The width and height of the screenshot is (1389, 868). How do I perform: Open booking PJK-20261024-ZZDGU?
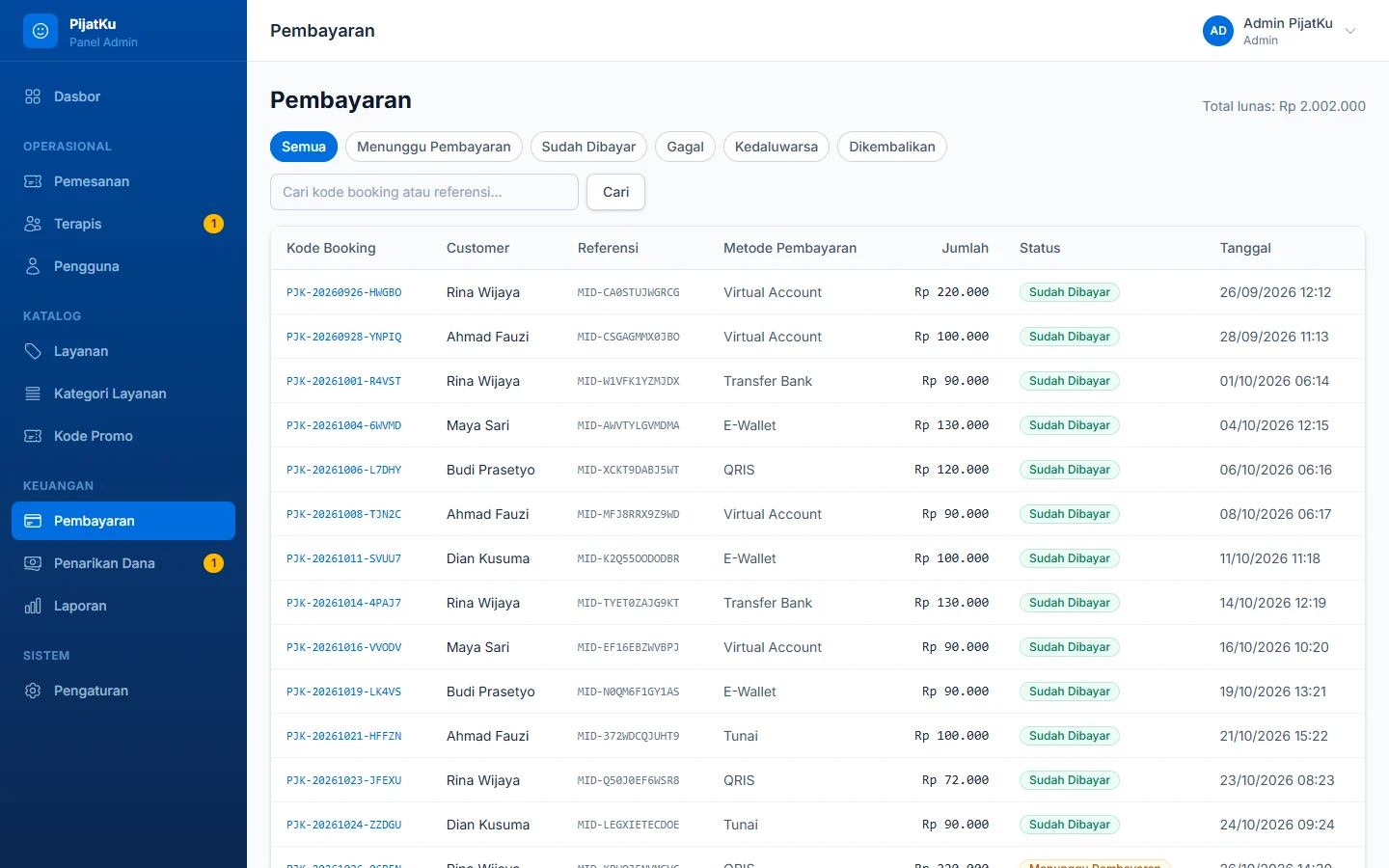click(343, 825)
